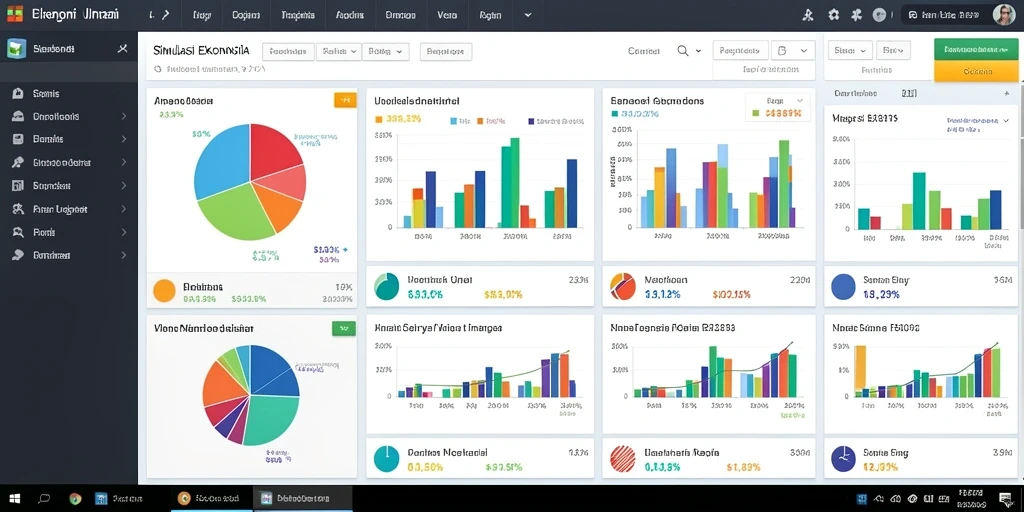
Task: Click the green badge on second pie chart card
Action: coord(344,328)
